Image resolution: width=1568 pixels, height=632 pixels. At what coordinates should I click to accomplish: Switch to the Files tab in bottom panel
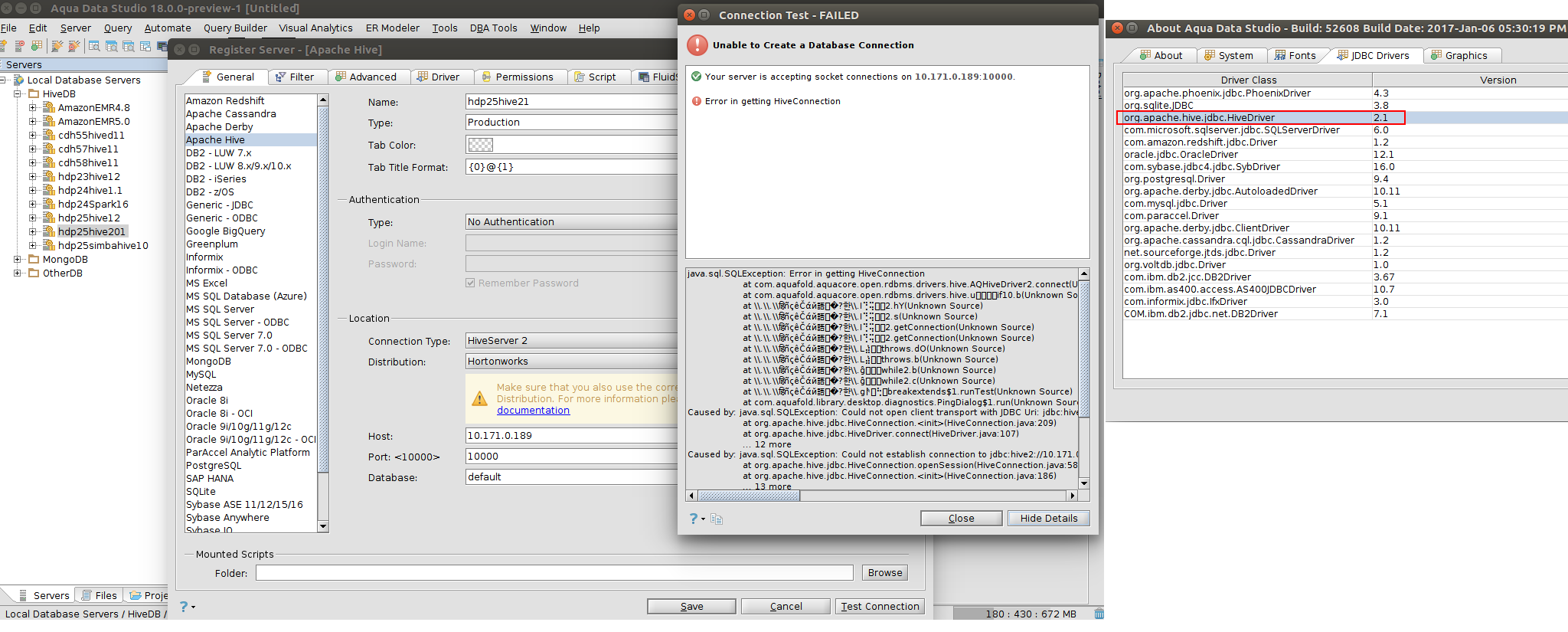[100, 595]
